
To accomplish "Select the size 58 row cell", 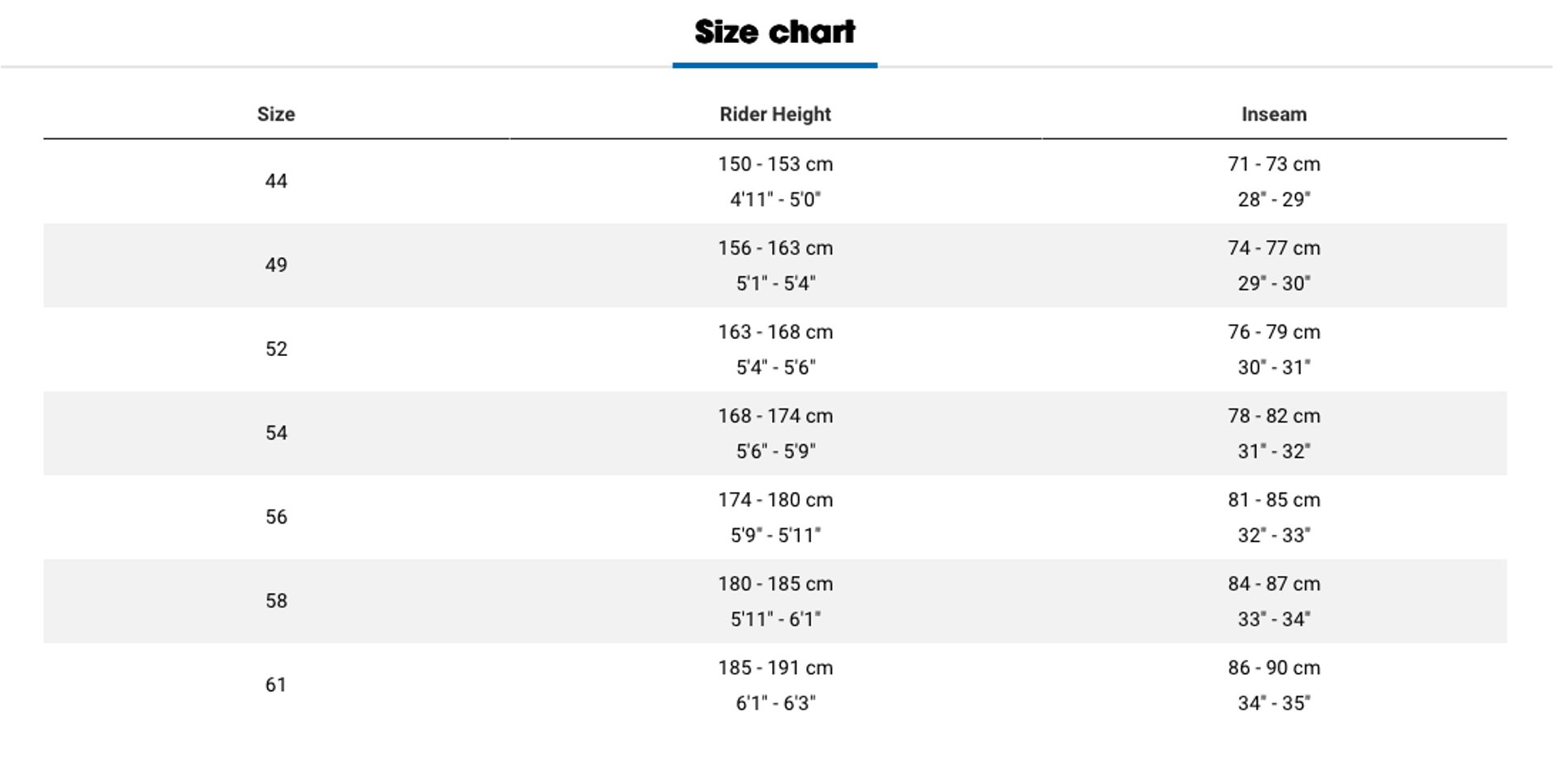I will [x=276, y=601].
